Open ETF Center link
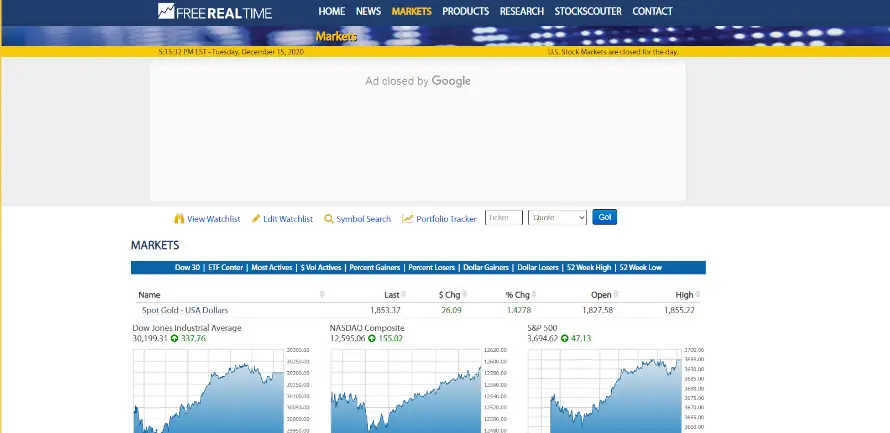Viewport: 890px width, 433px height. click(x=225, y=267)
